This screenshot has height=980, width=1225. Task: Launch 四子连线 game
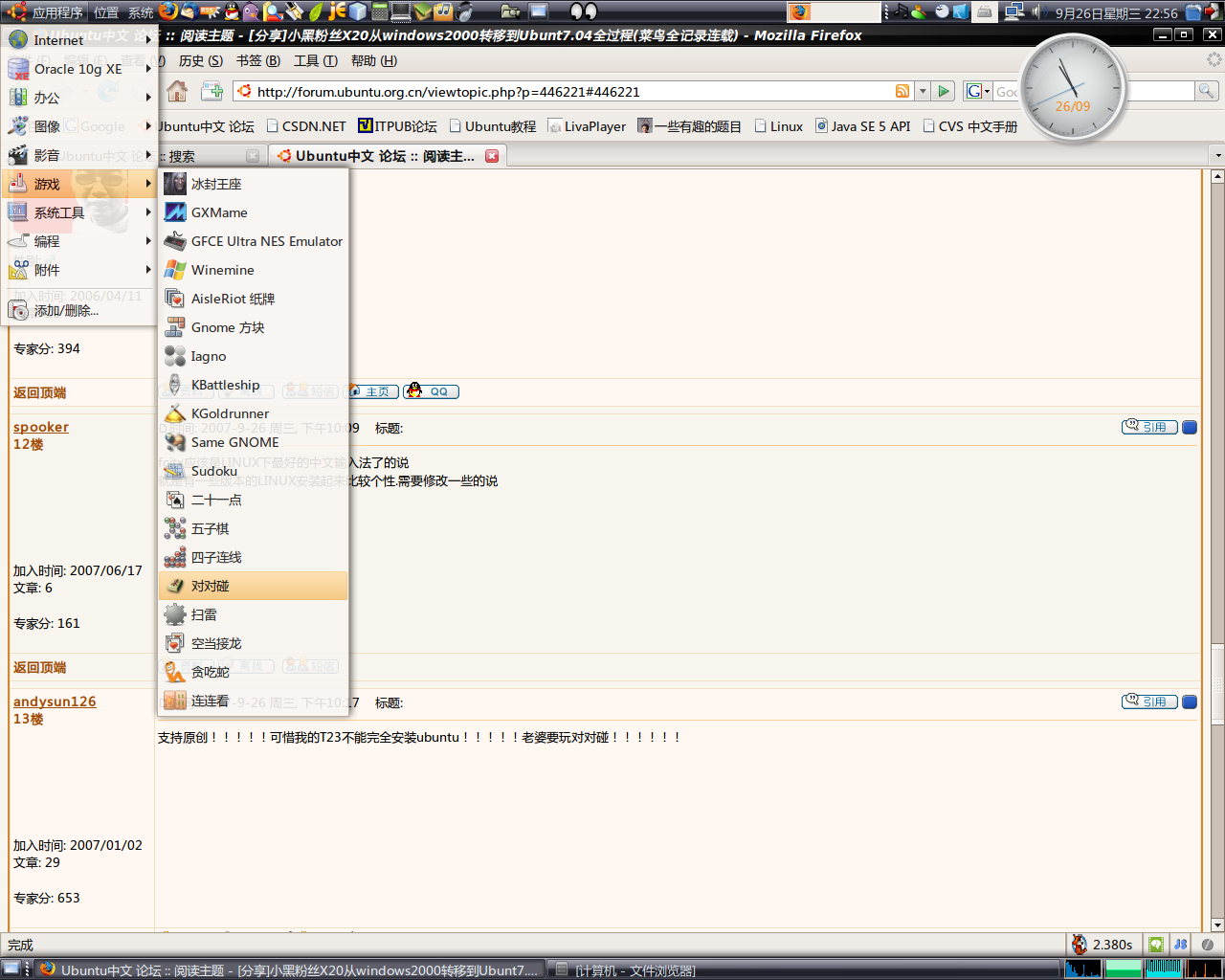coord(253,557)
